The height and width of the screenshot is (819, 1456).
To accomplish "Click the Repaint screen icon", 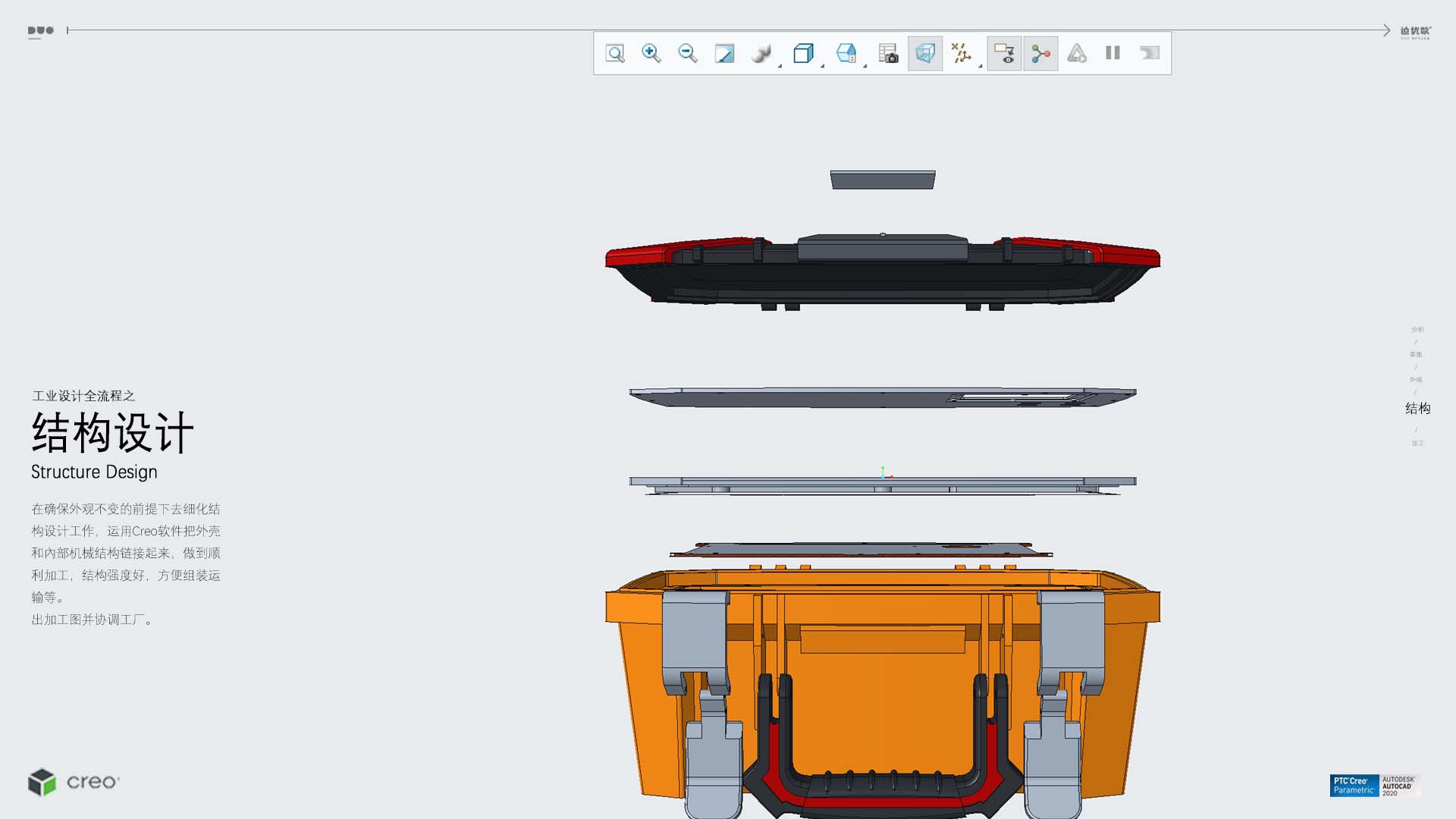I will [724, 53].
